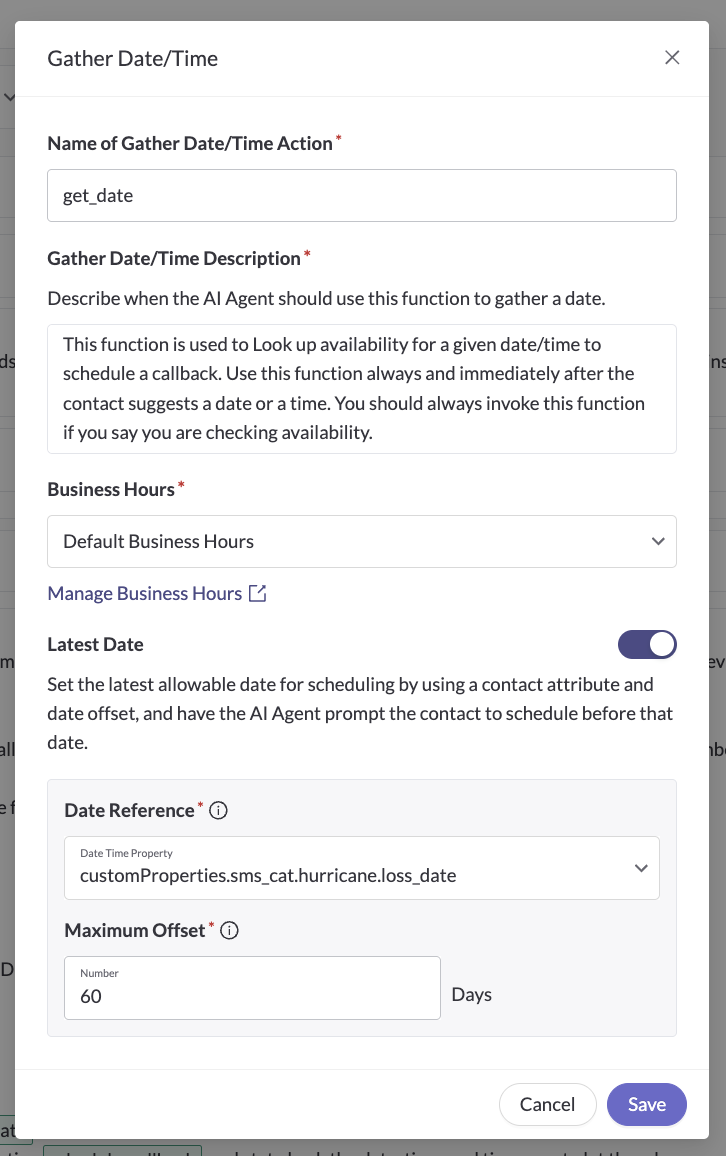
Task: Click the info icon next to Maximum Offset
Action: click(x=229, y=930)
